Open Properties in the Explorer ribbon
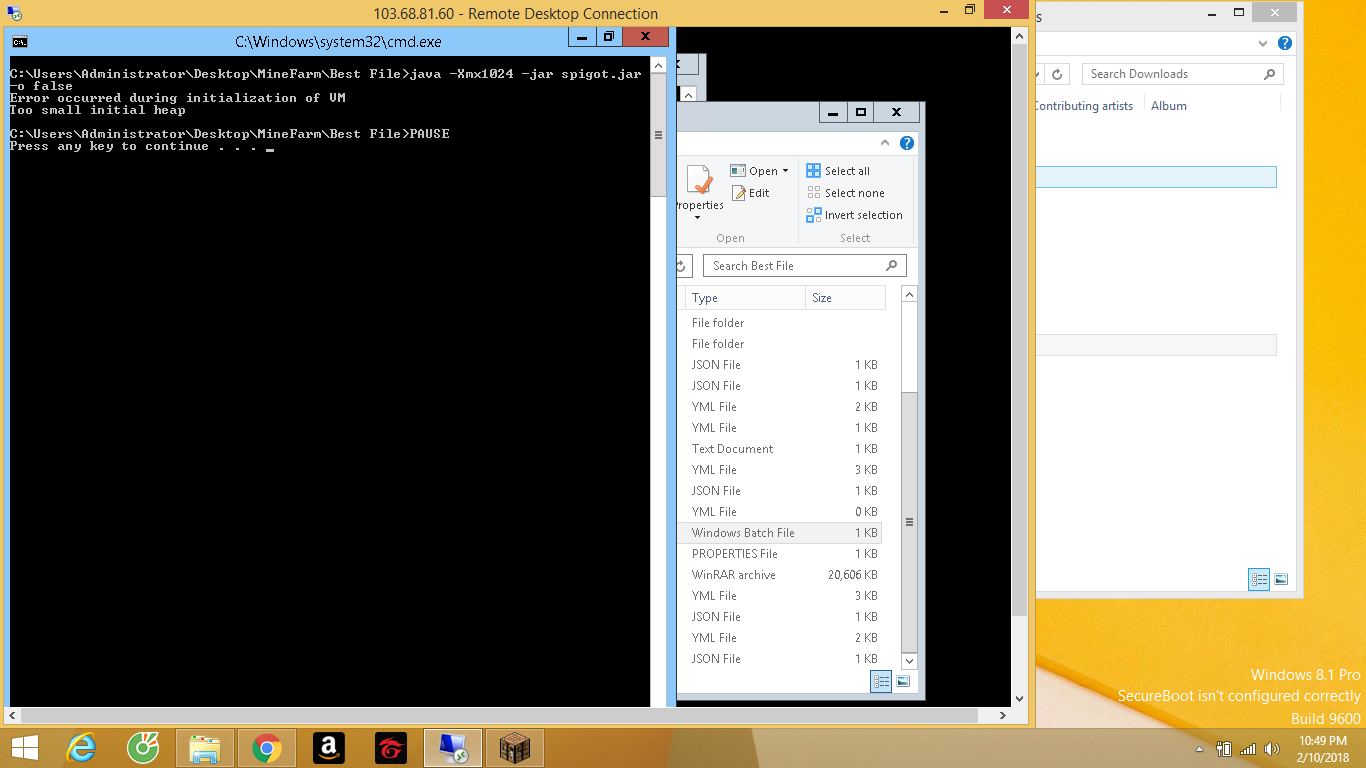 [x=699, y=190]
